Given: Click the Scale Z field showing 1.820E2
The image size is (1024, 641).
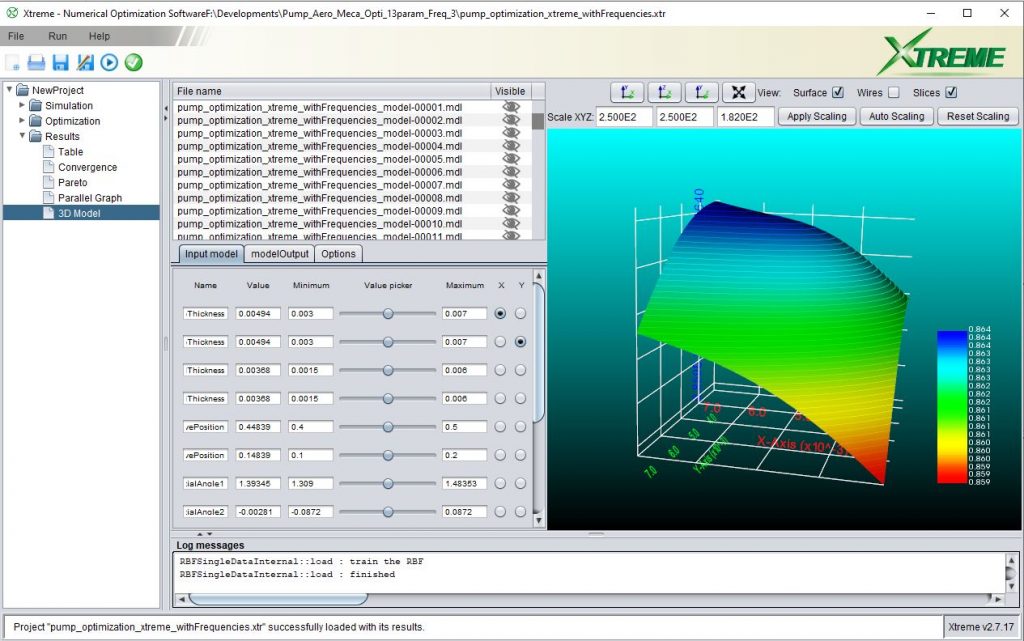Looking at the screenshot, I should [745, 117].
